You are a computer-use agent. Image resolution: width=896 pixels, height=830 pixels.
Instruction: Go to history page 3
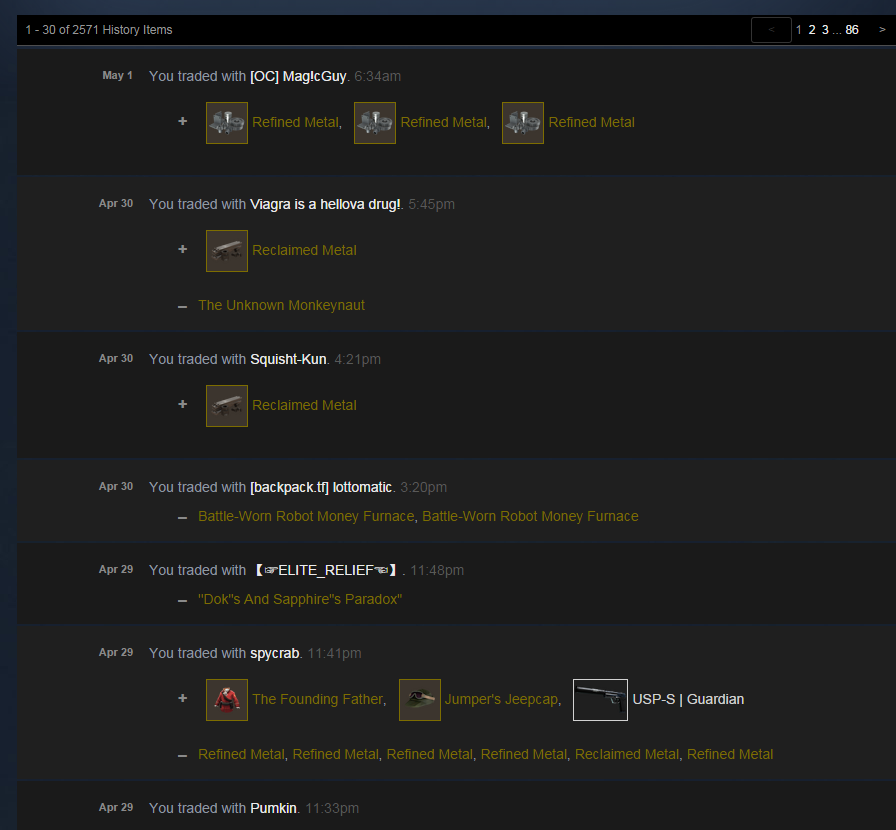pos(825,30)
